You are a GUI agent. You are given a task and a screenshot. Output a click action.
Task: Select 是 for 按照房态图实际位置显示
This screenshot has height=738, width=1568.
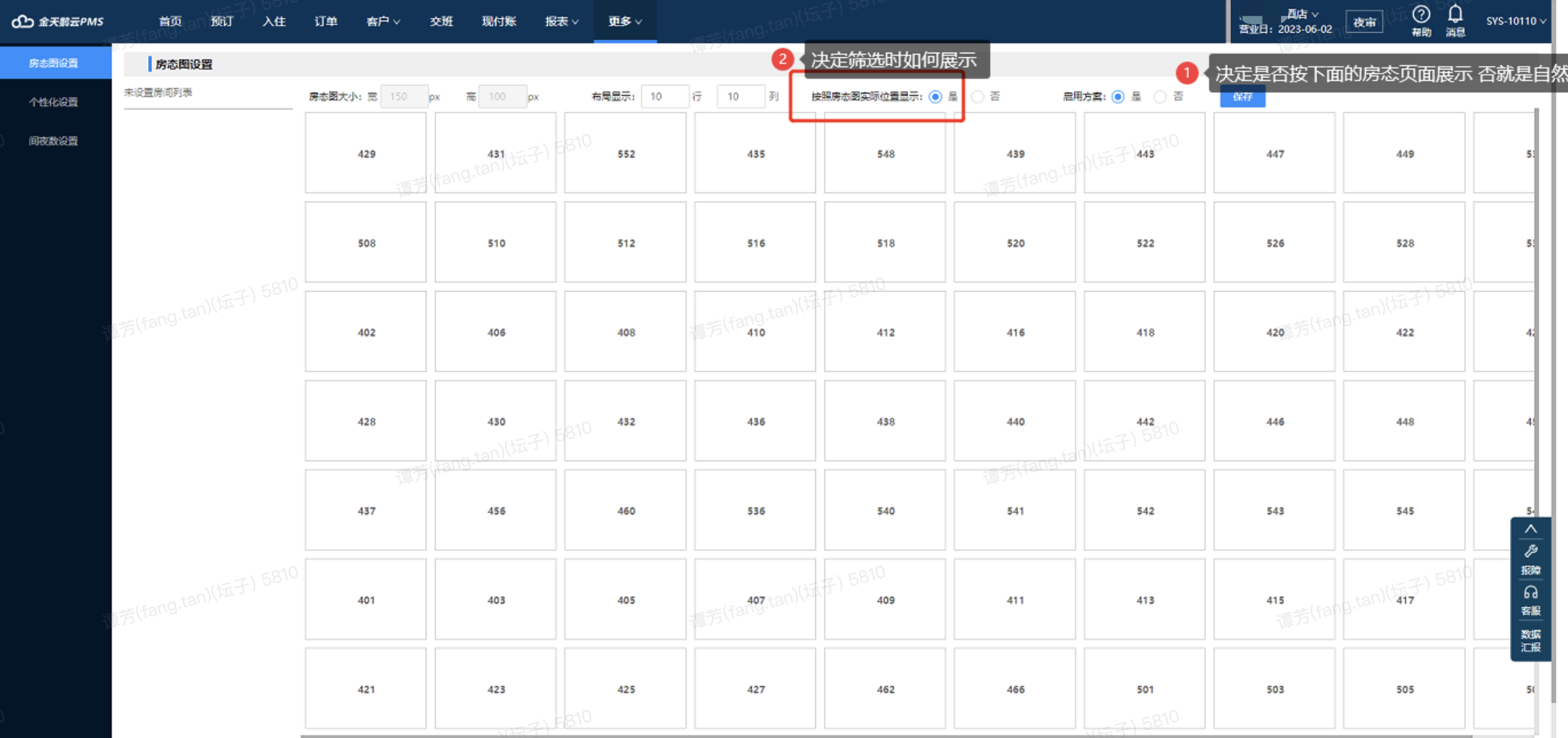click(935, 97)
